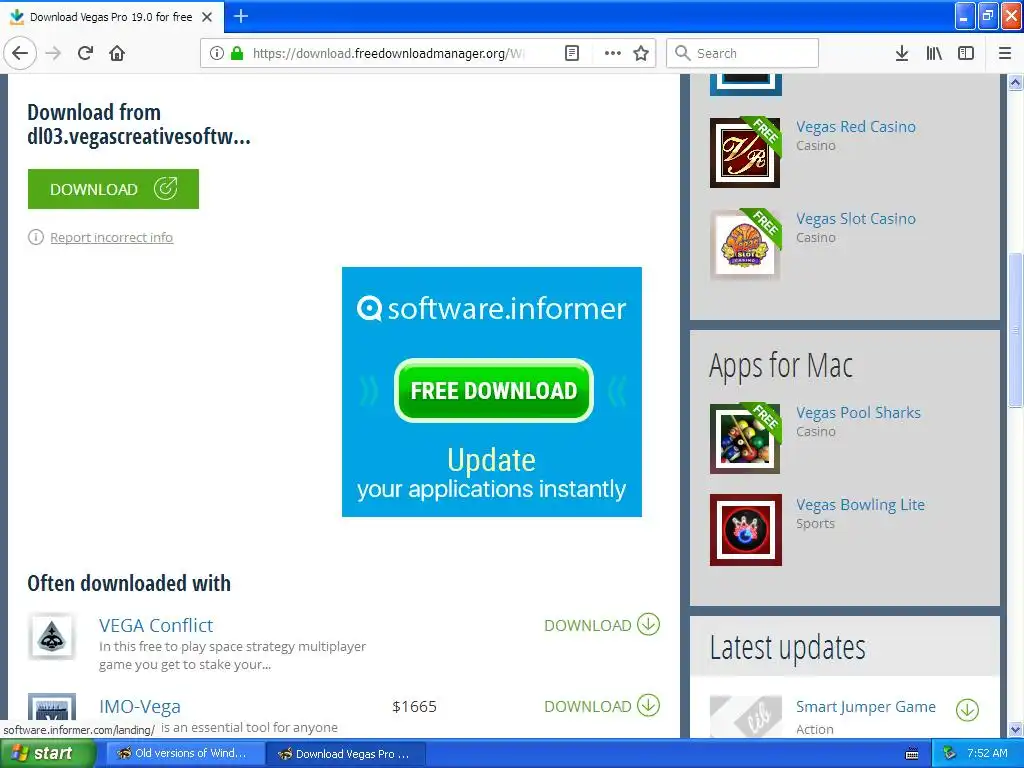
Task: Close the Download Vegas Pro tab
Action: [207, 17]
